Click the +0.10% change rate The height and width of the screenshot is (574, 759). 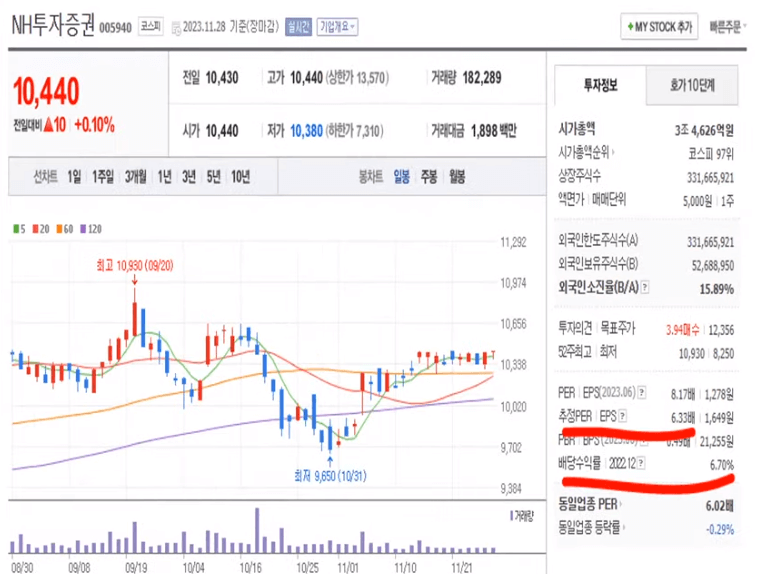[94, 125]
